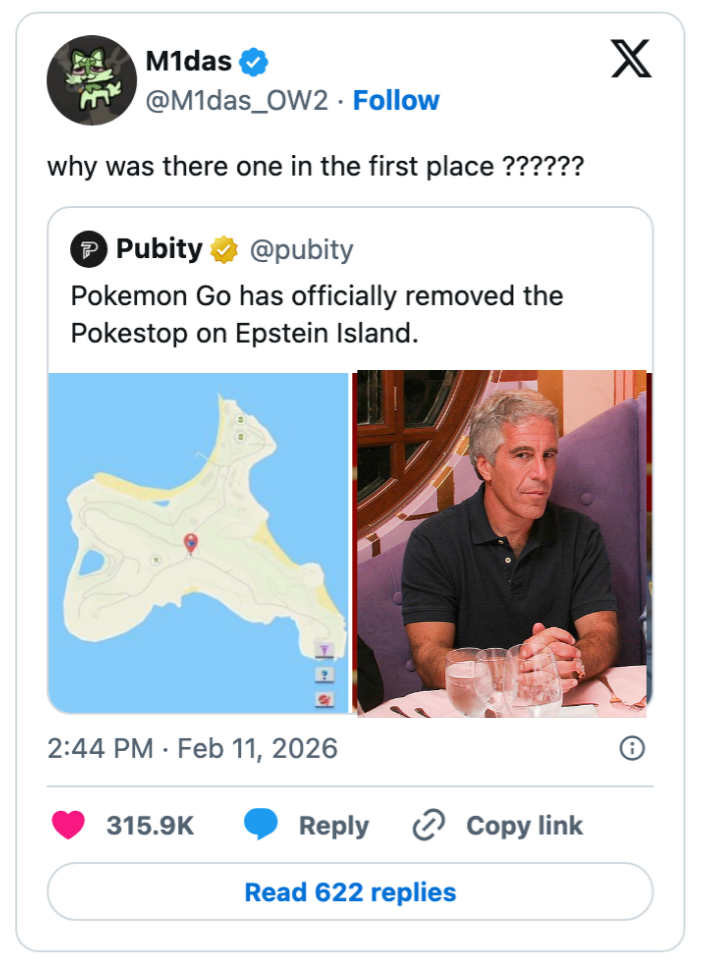Open the island map image
Screen dimensions: 702x964
[198, 543]
